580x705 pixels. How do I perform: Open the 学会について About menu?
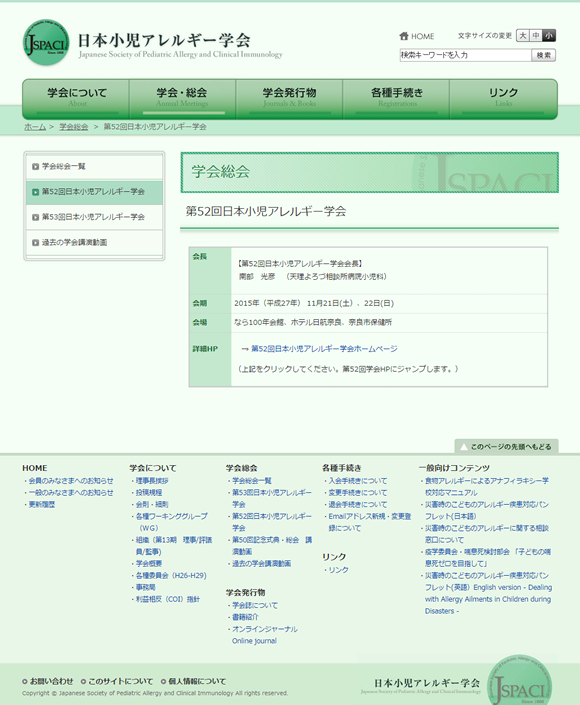[76, 98]
